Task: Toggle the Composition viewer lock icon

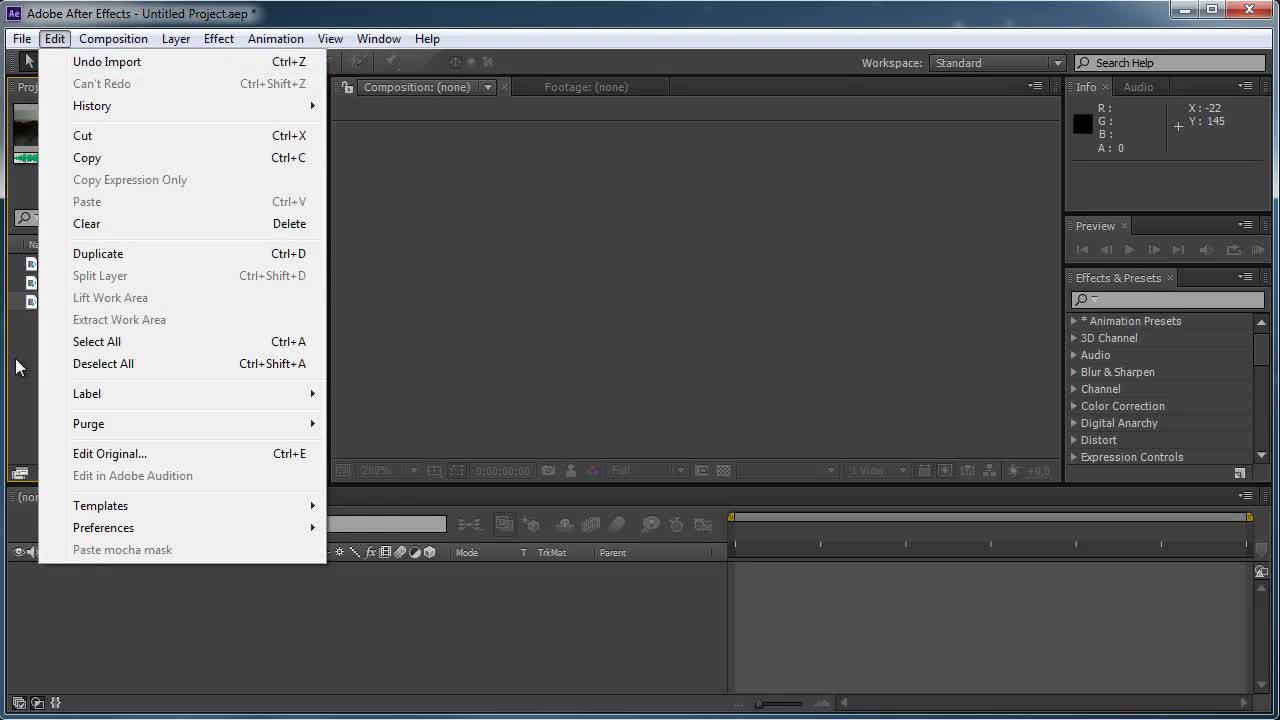Action: pyautogui.click(x=347, y=87)
